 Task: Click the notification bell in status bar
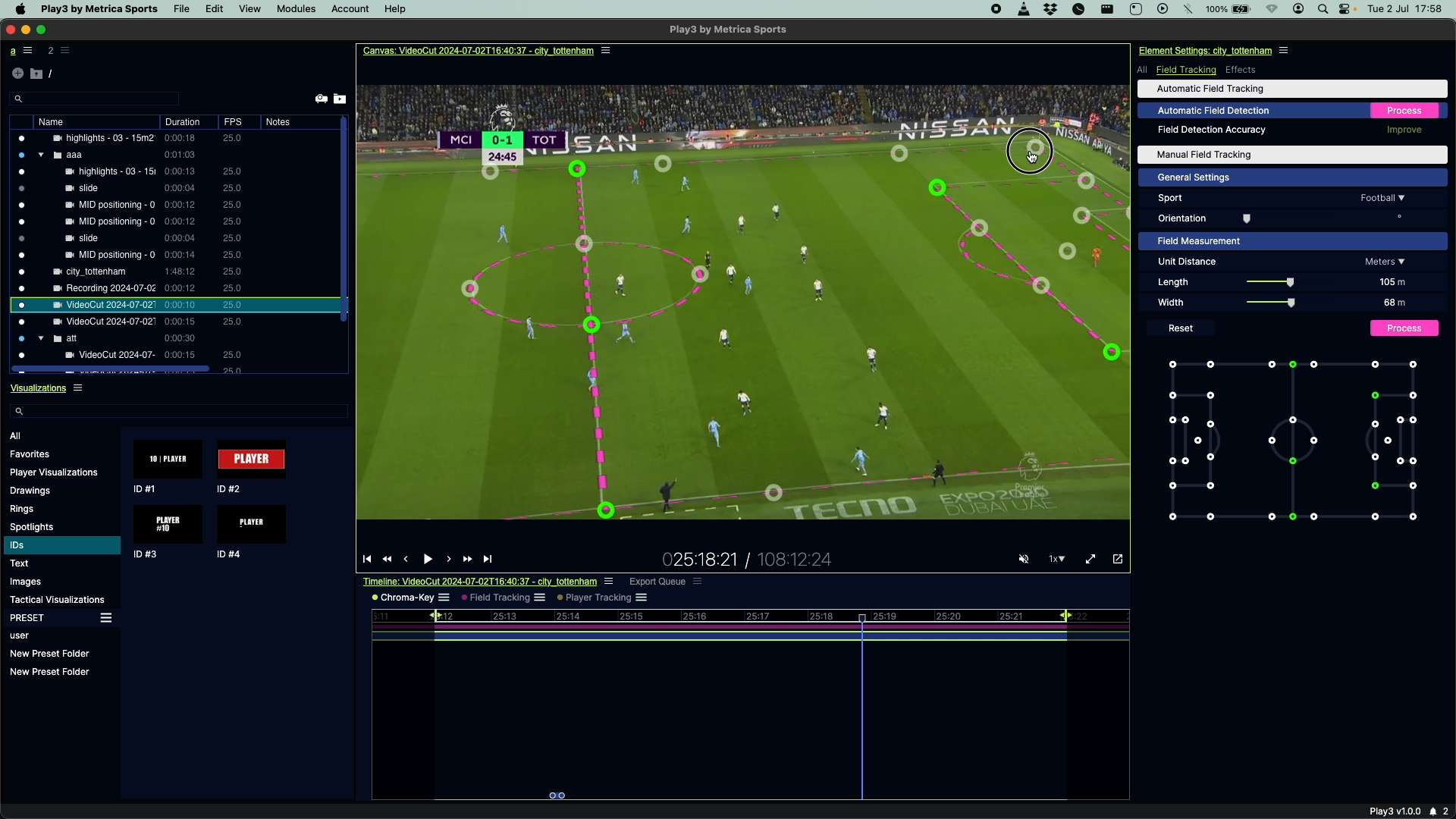1433,811
